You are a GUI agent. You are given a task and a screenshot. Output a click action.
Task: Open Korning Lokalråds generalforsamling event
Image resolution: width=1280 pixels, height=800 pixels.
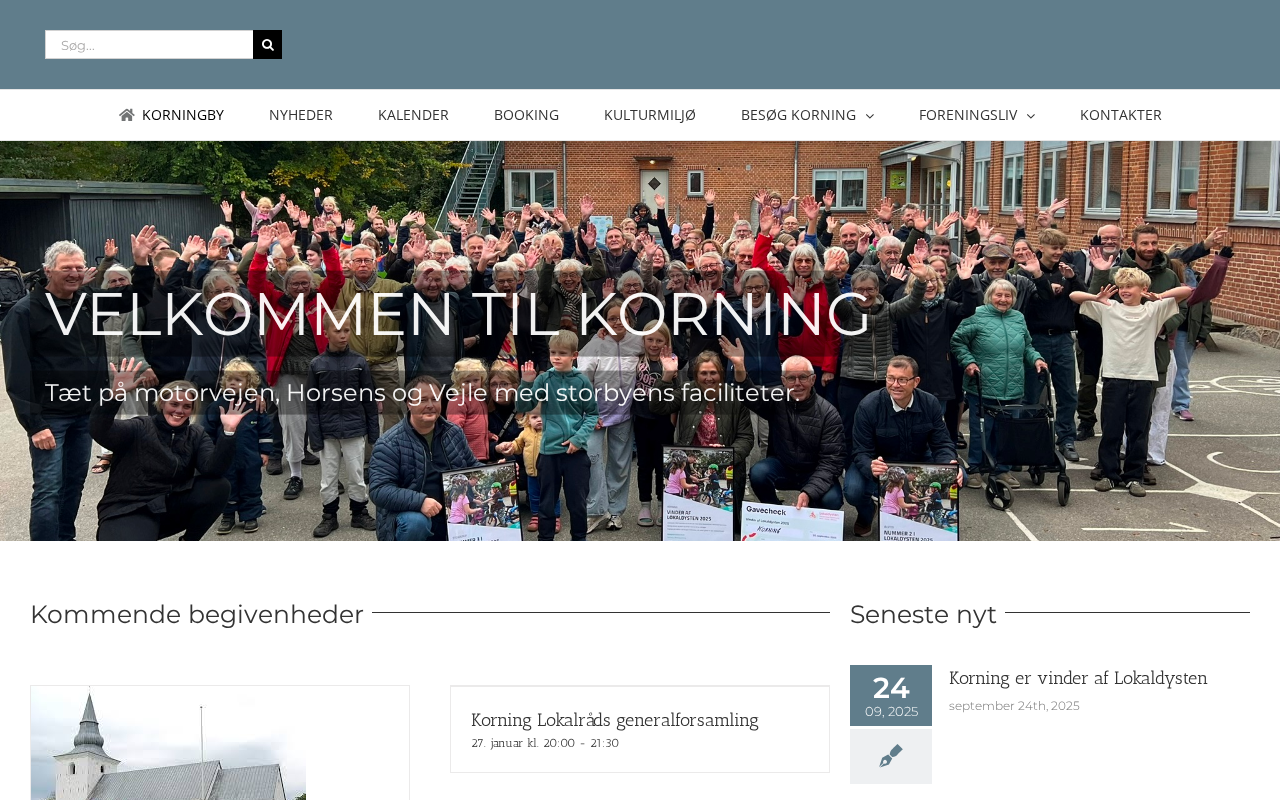(x=615, y=720)
